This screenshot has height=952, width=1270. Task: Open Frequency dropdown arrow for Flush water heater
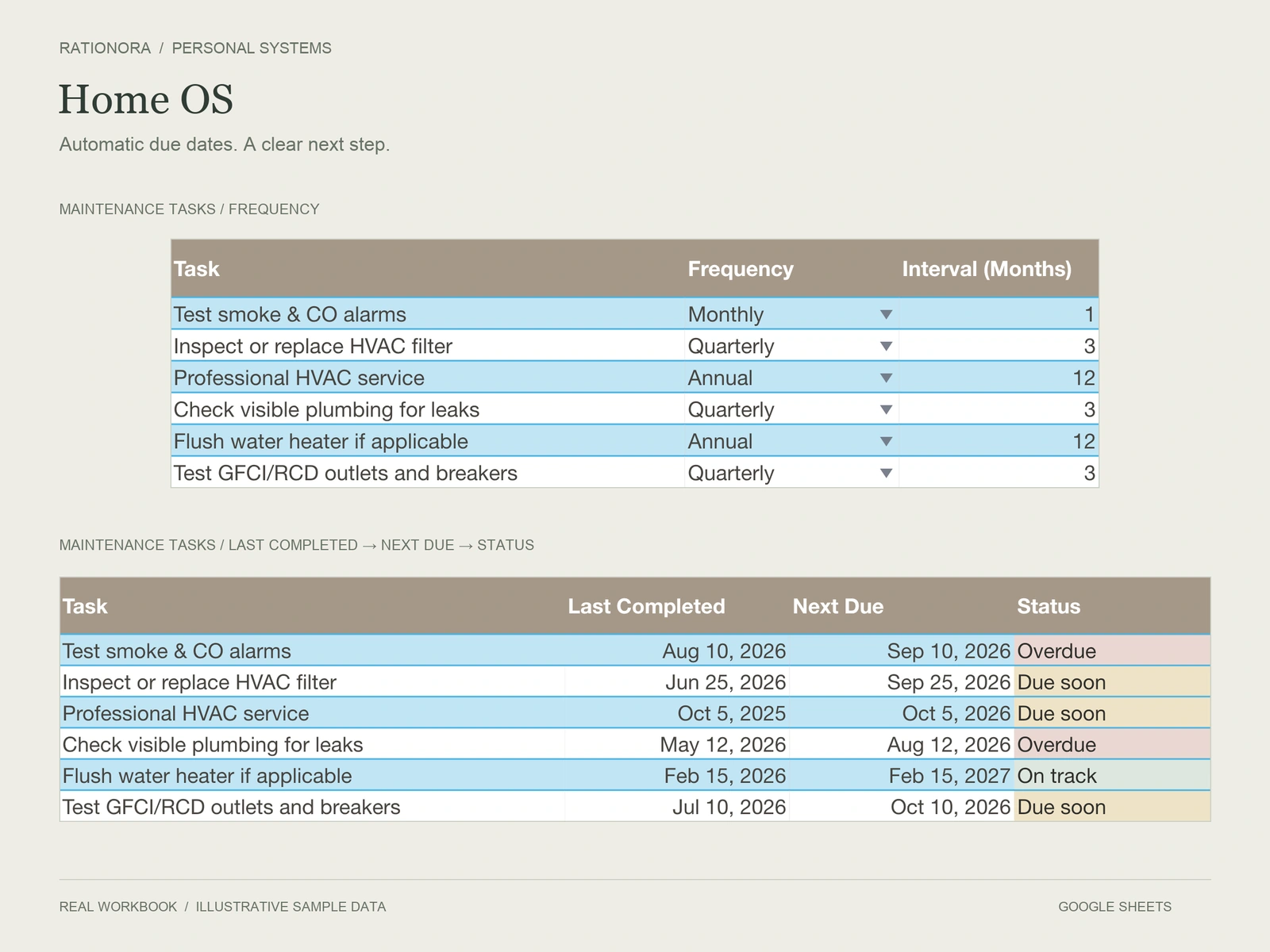887,442
